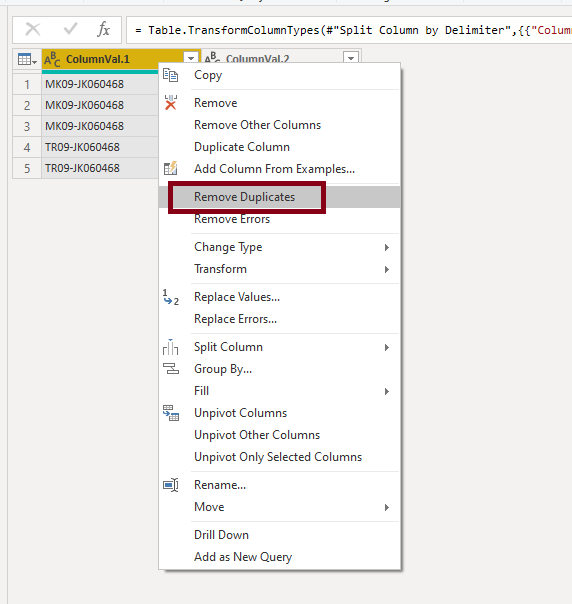Click the Add Column From Examples icon

click(x=170, y=169)
